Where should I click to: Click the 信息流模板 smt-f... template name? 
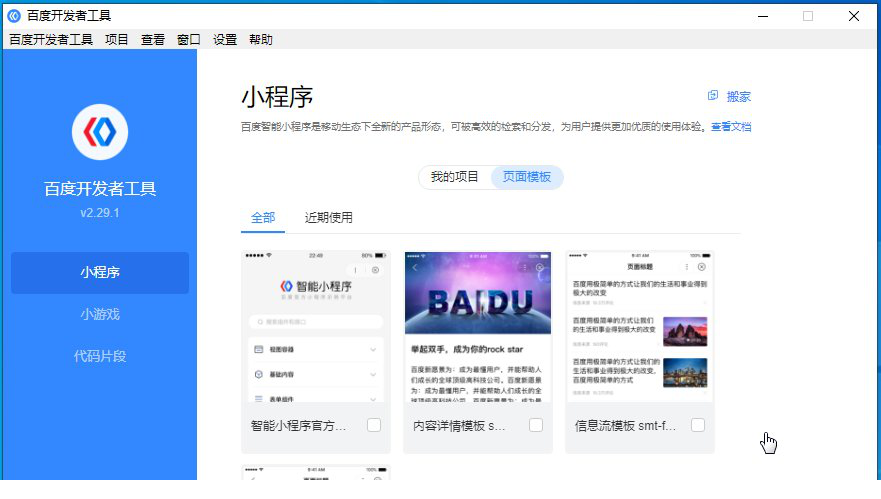coord(625,426)
